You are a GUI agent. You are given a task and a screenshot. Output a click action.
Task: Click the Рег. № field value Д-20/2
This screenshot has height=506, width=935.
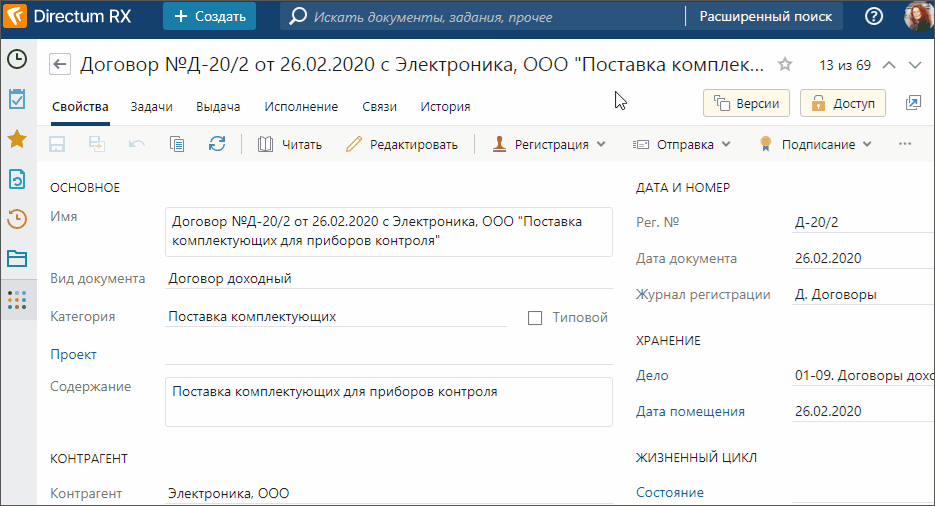863,222
